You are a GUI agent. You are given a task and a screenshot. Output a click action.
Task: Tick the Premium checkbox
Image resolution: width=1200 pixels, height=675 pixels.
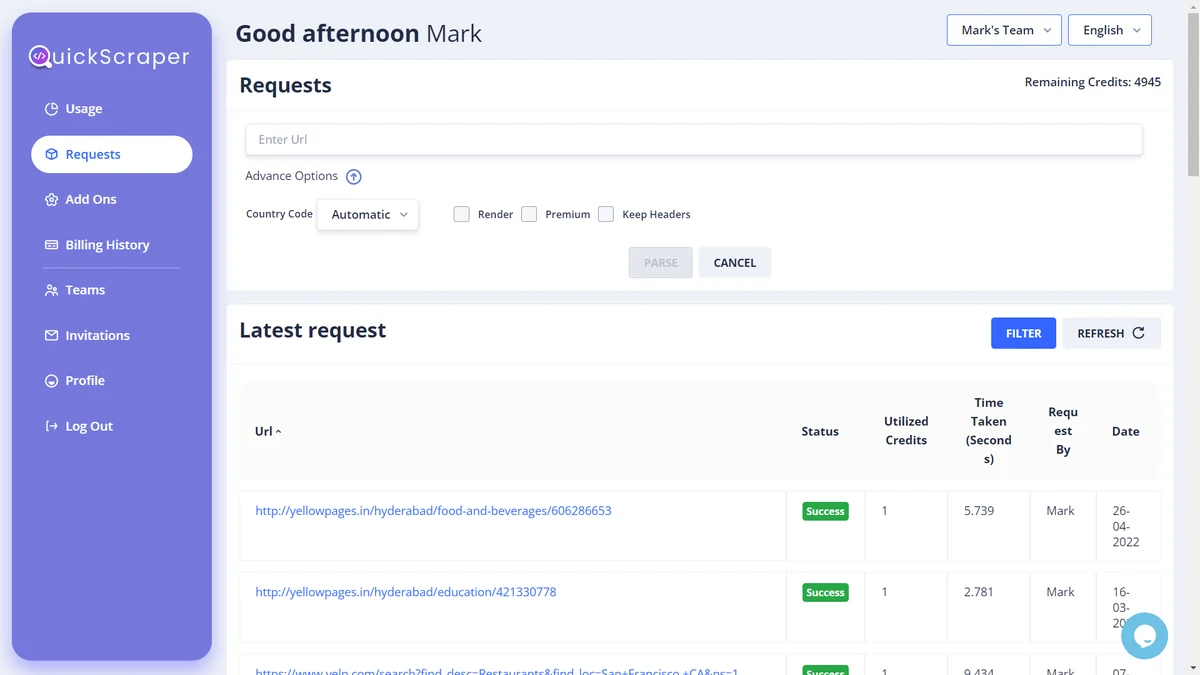point(529,214)
